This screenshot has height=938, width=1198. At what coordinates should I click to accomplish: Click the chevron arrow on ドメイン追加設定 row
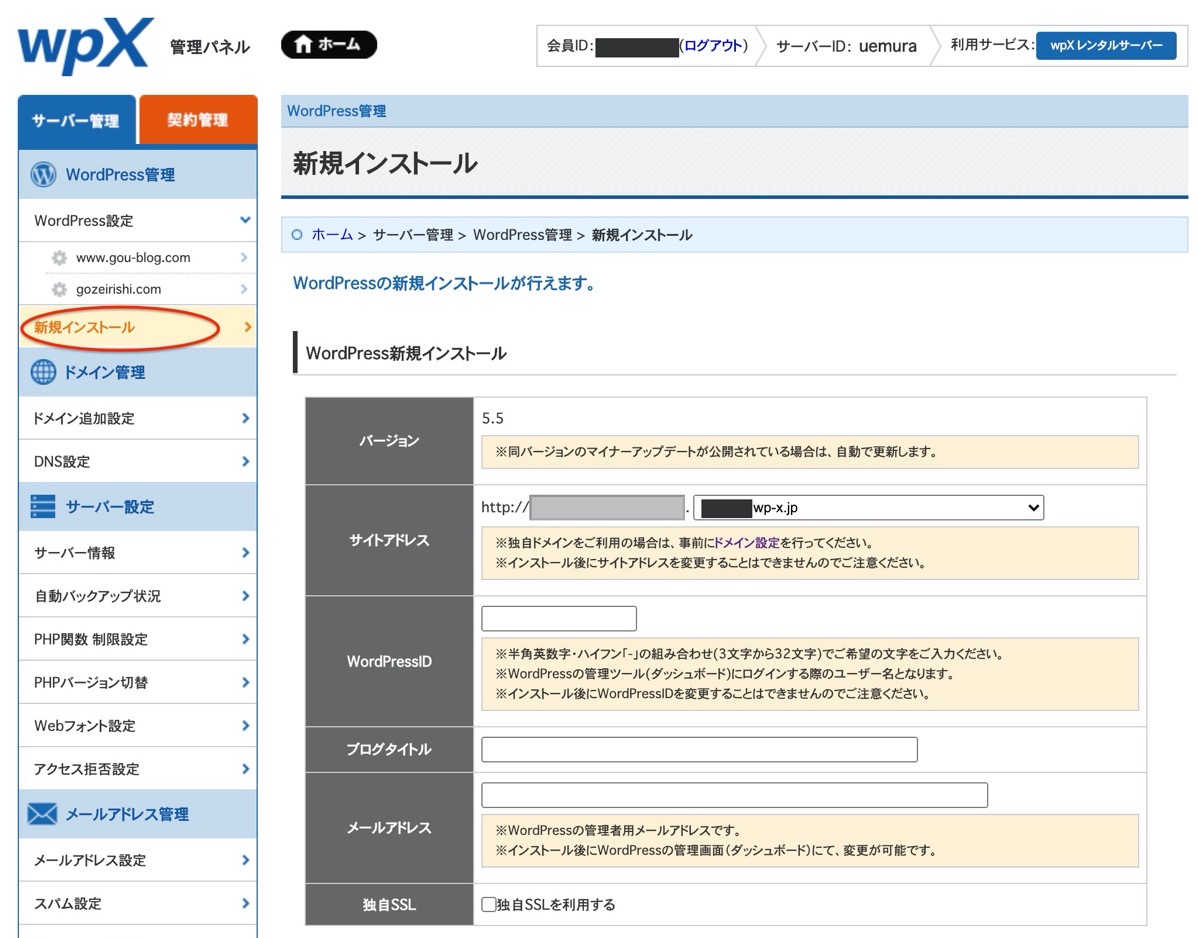tap(245, 418)
